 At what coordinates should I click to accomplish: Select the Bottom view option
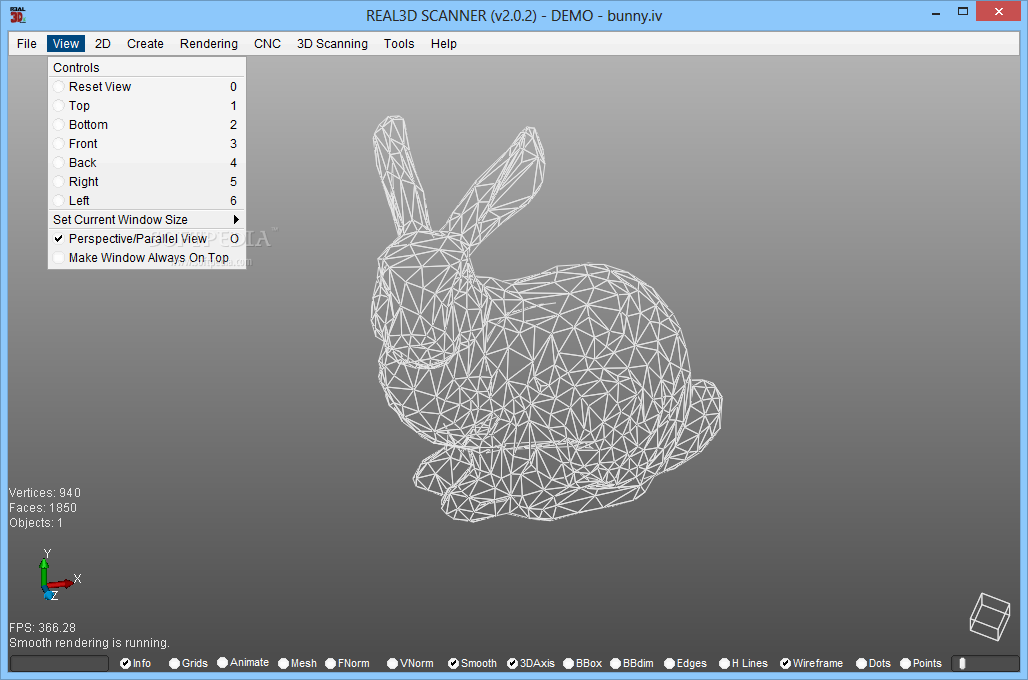tap(147, 125)
